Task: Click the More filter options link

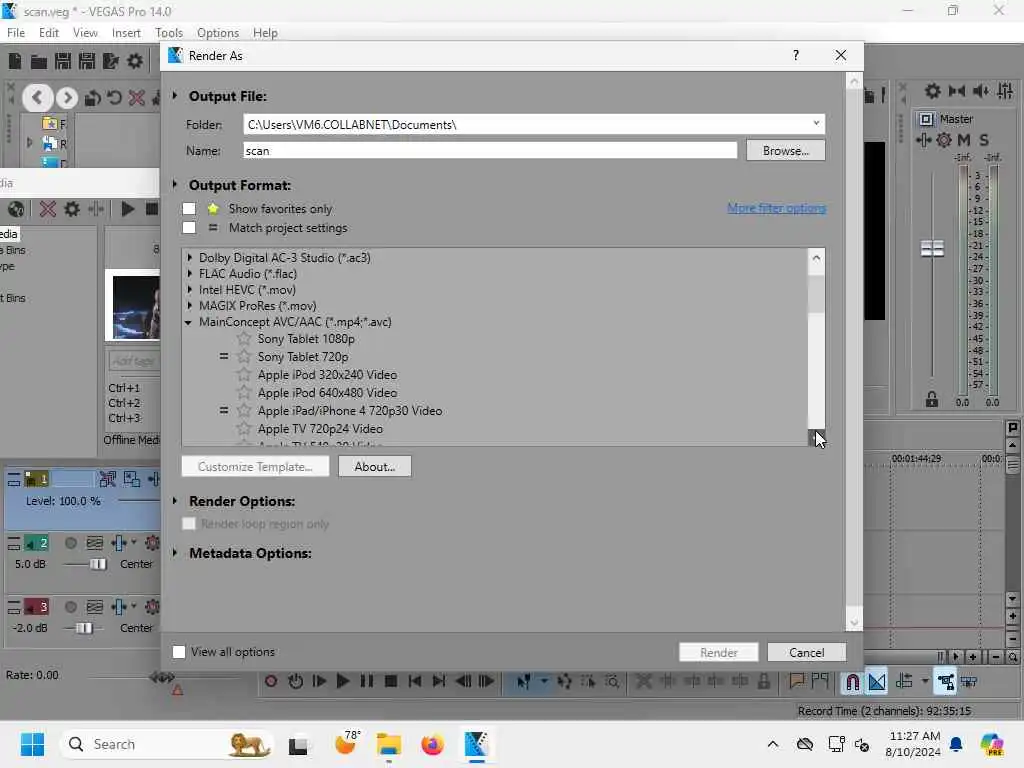Action: point(776,208)
